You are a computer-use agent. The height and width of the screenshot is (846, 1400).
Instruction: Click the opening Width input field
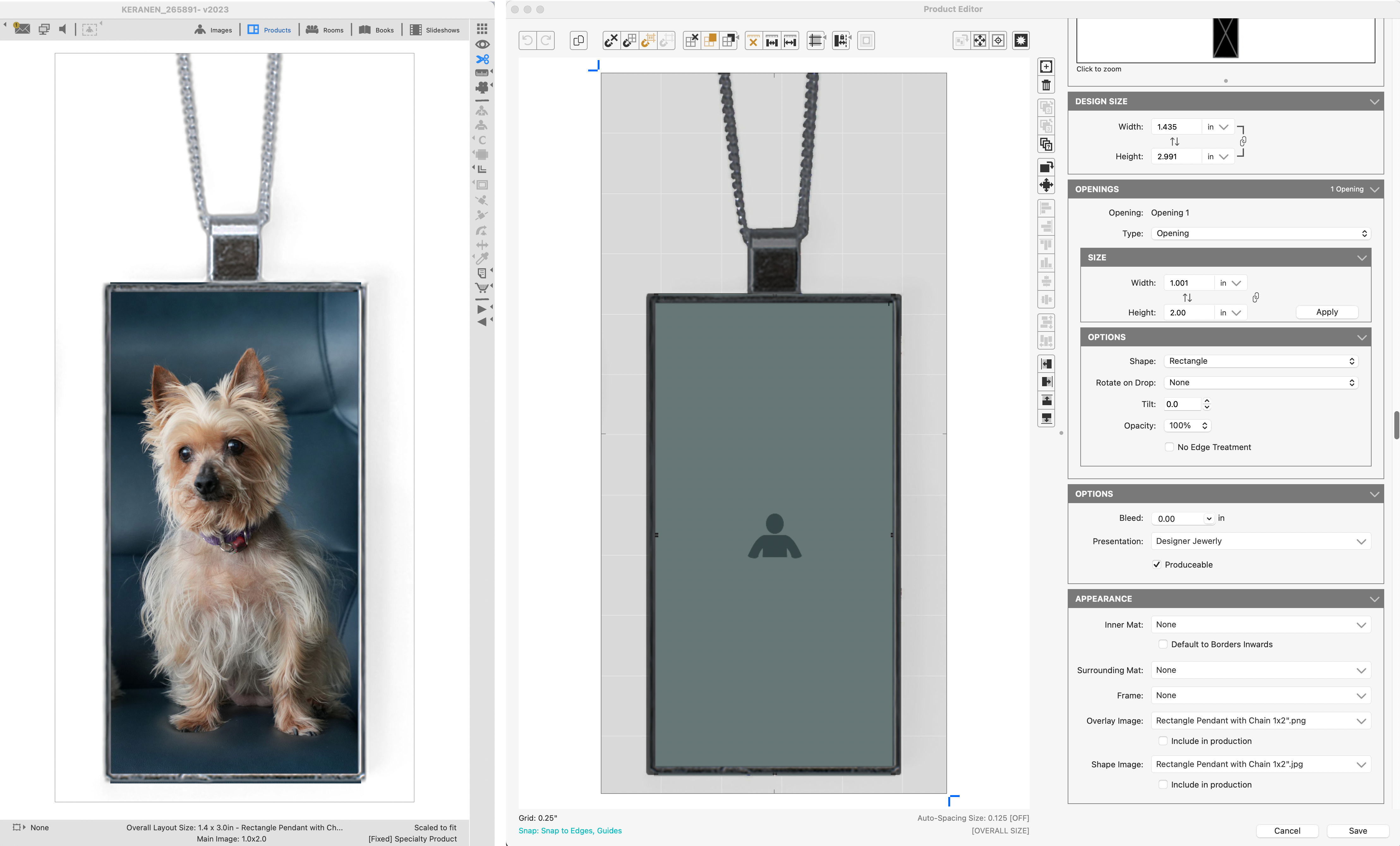1188,283
